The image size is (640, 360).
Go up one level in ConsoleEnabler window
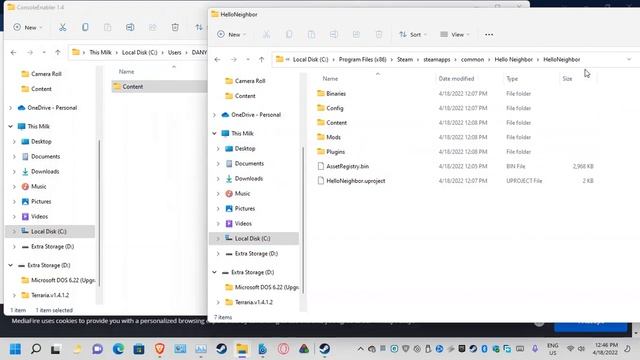tap(58, 52)
